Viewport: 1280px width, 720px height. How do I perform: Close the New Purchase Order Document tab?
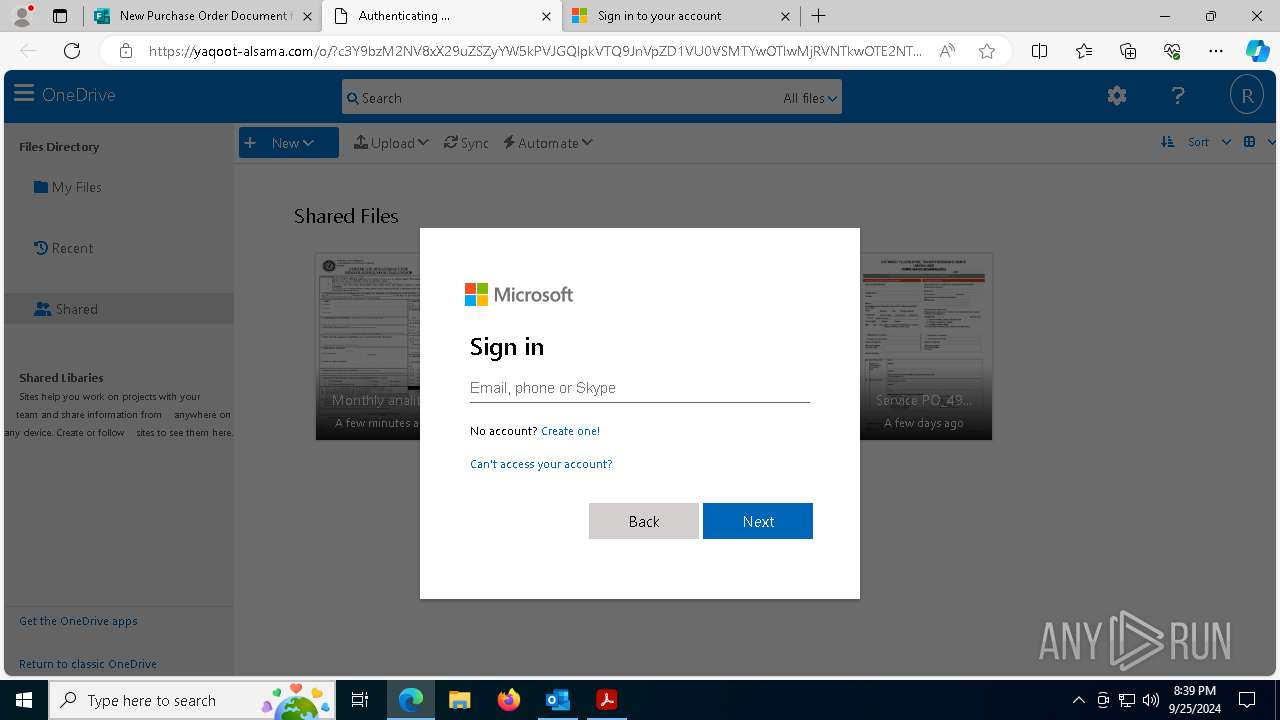click(x=307, y=16)
